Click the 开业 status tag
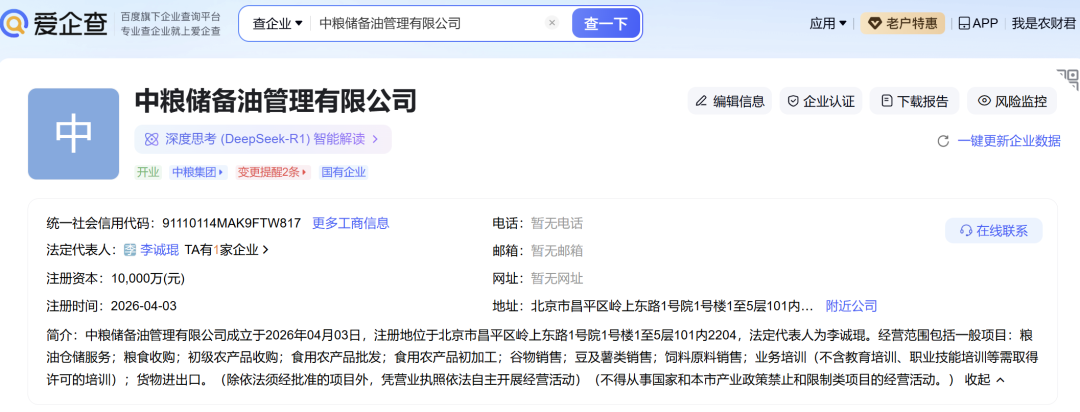Image resolution: width=1080 pixels, height=412 pixels. [148, 172]
